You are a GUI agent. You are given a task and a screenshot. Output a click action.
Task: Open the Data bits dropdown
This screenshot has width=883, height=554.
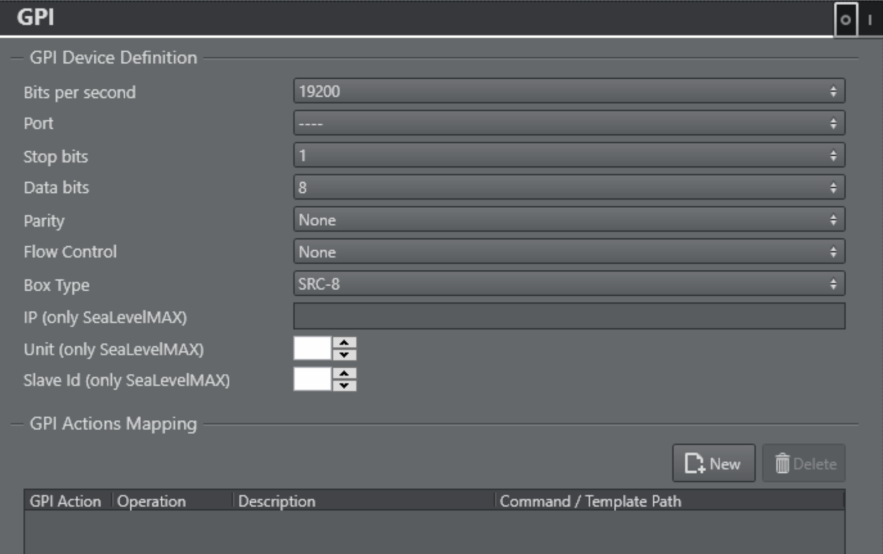(x=569, y=188)
